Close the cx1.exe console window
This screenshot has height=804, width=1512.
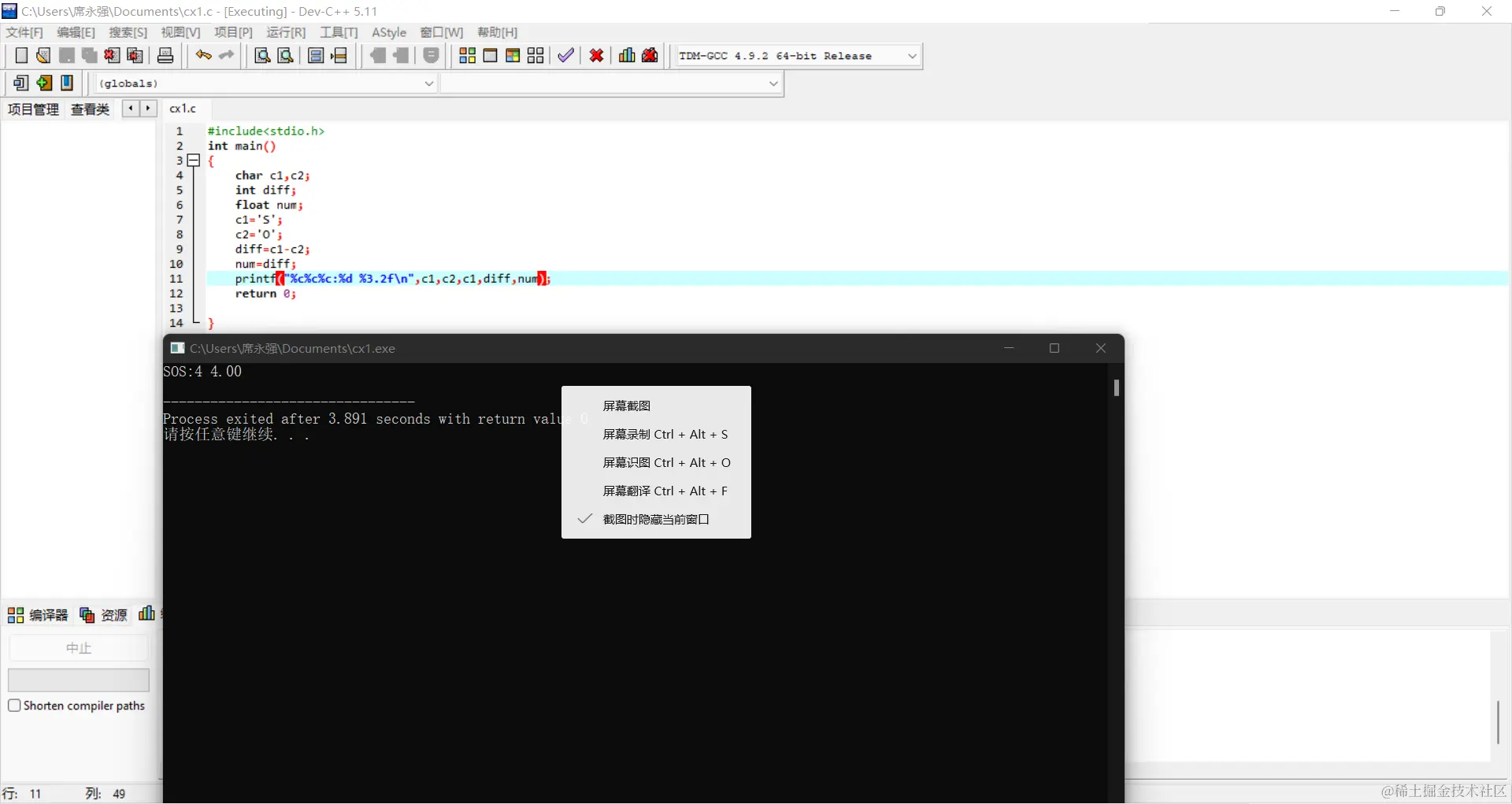[1101, 348]
